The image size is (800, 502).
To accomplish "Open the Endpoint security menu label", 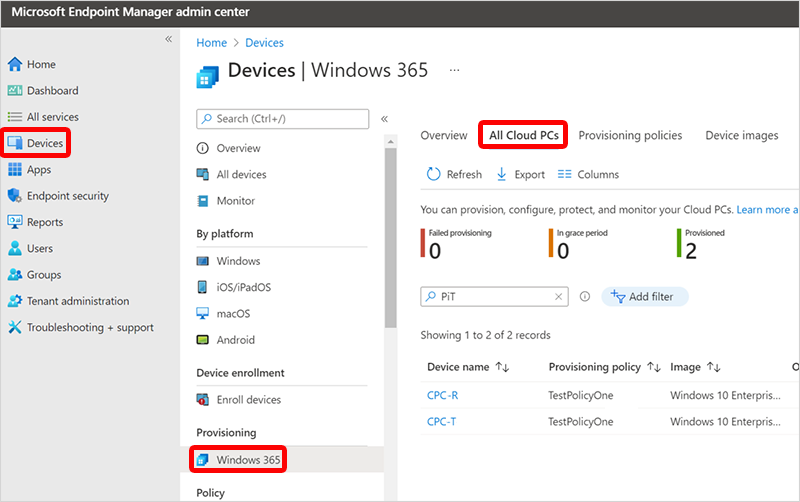I will (x=68, y=196).
